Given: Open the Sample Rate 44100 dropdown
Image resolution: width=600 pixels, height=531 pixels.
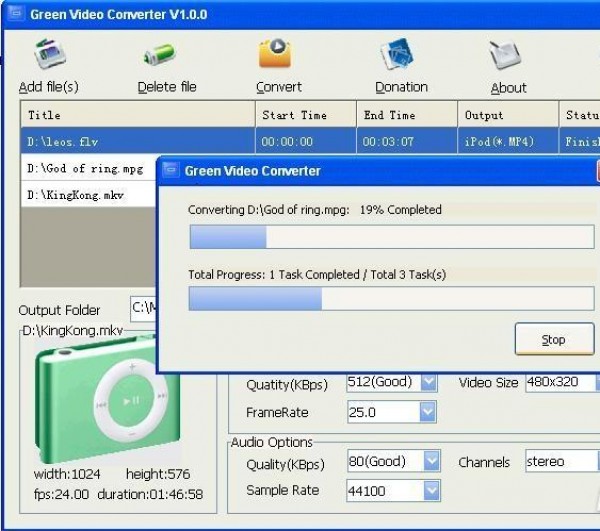Looking at the screenshot, I should click(431, 491).
